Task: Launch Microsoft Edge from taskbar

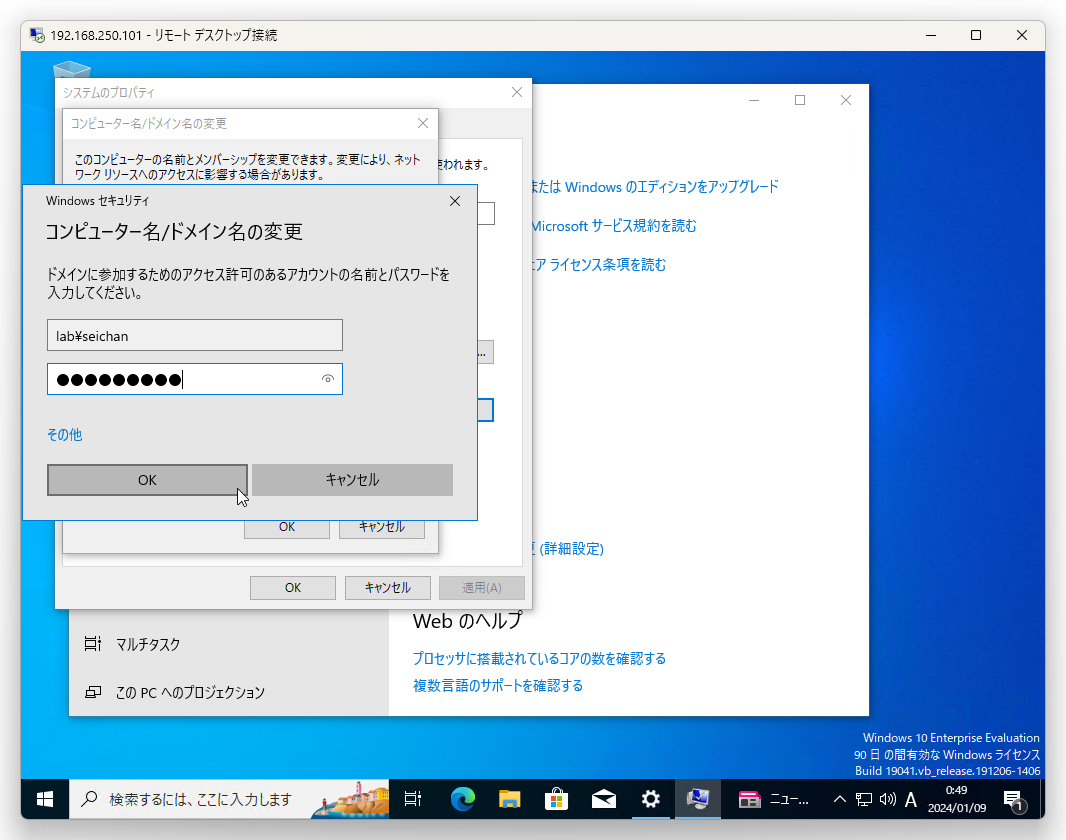Action: tap(462, 799)
